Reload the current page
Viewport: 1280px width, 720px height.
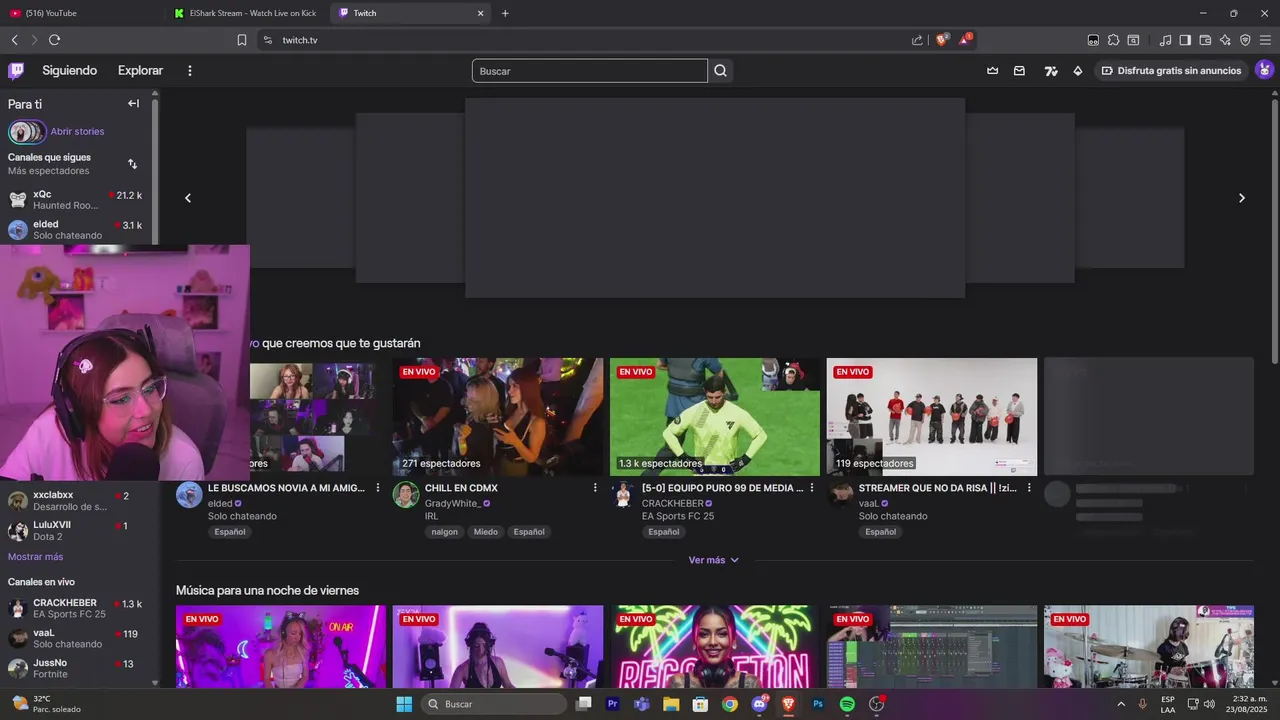54,40
